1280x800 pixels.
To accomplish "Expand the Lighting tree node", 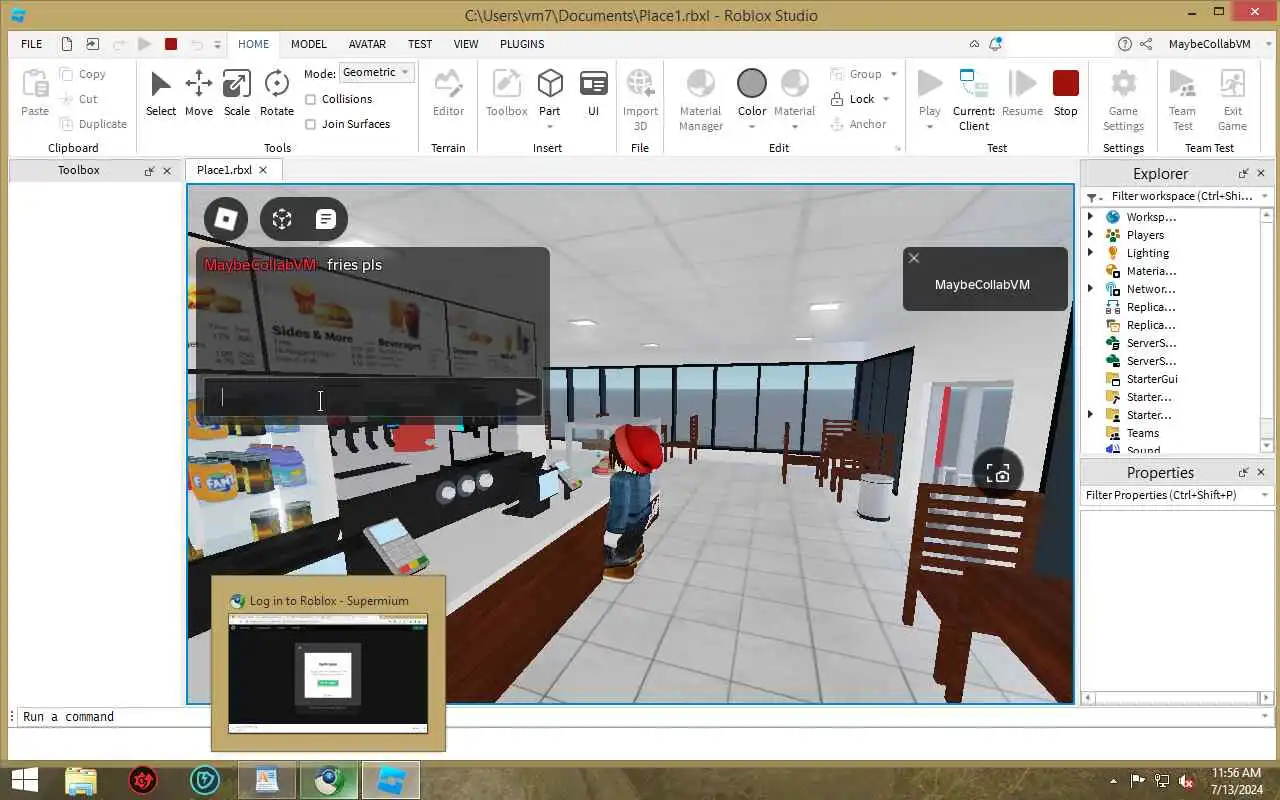I will pyautogui.click(x=1091, y=253).
